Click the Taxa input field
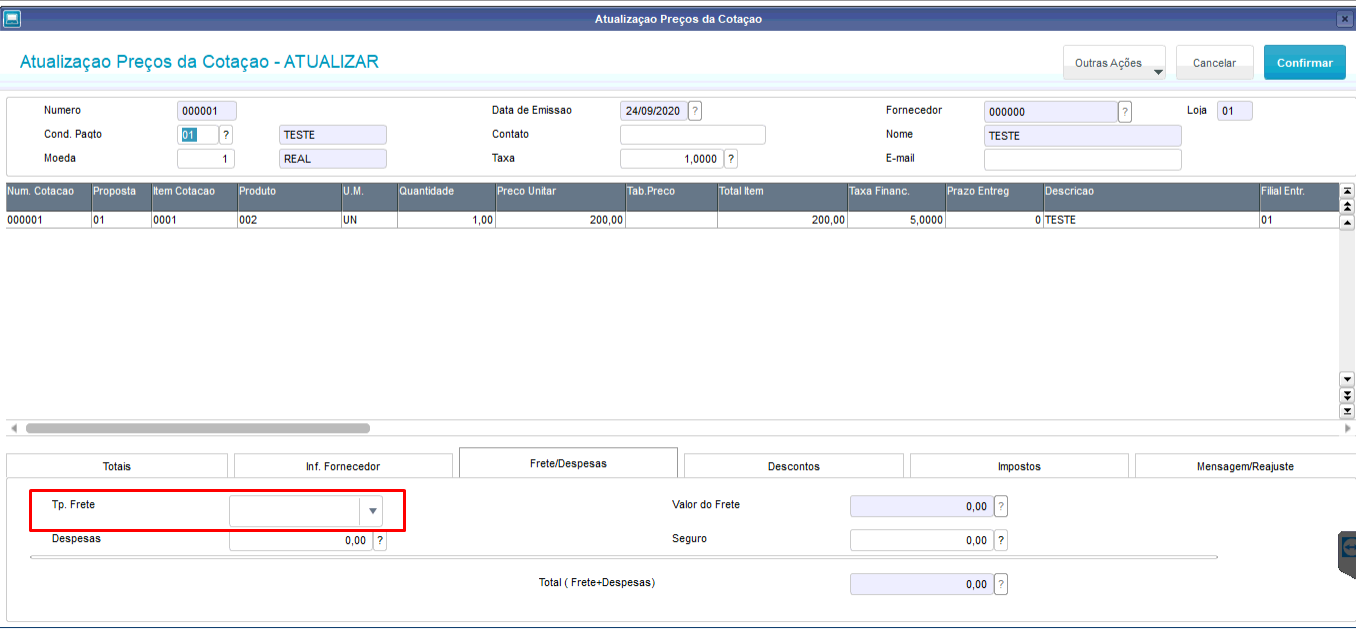Image resolution: width=1356 pixels, height=630 pixels. [x=671, y=159]
